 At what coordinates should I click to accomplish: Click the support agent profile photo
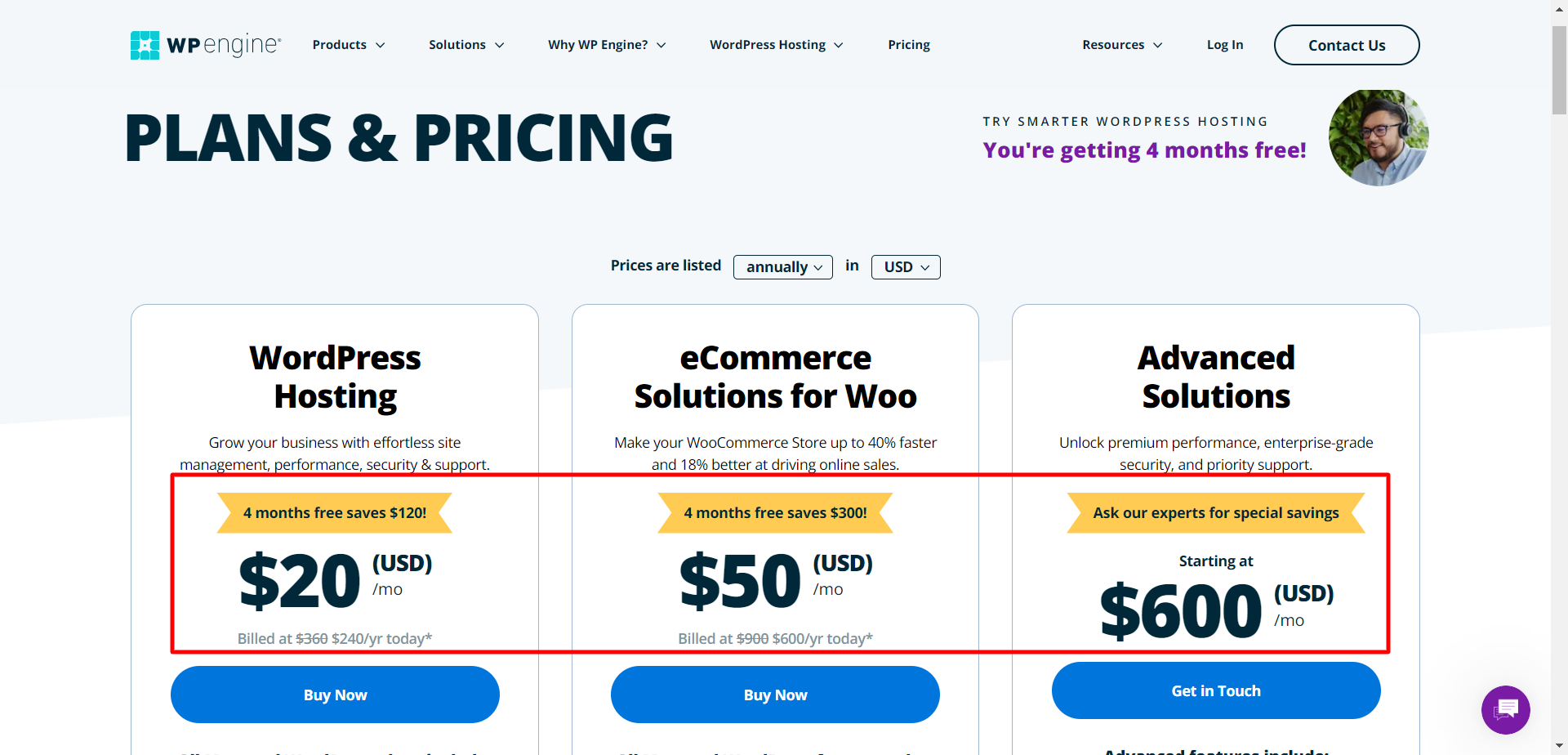pos(1378,138)
